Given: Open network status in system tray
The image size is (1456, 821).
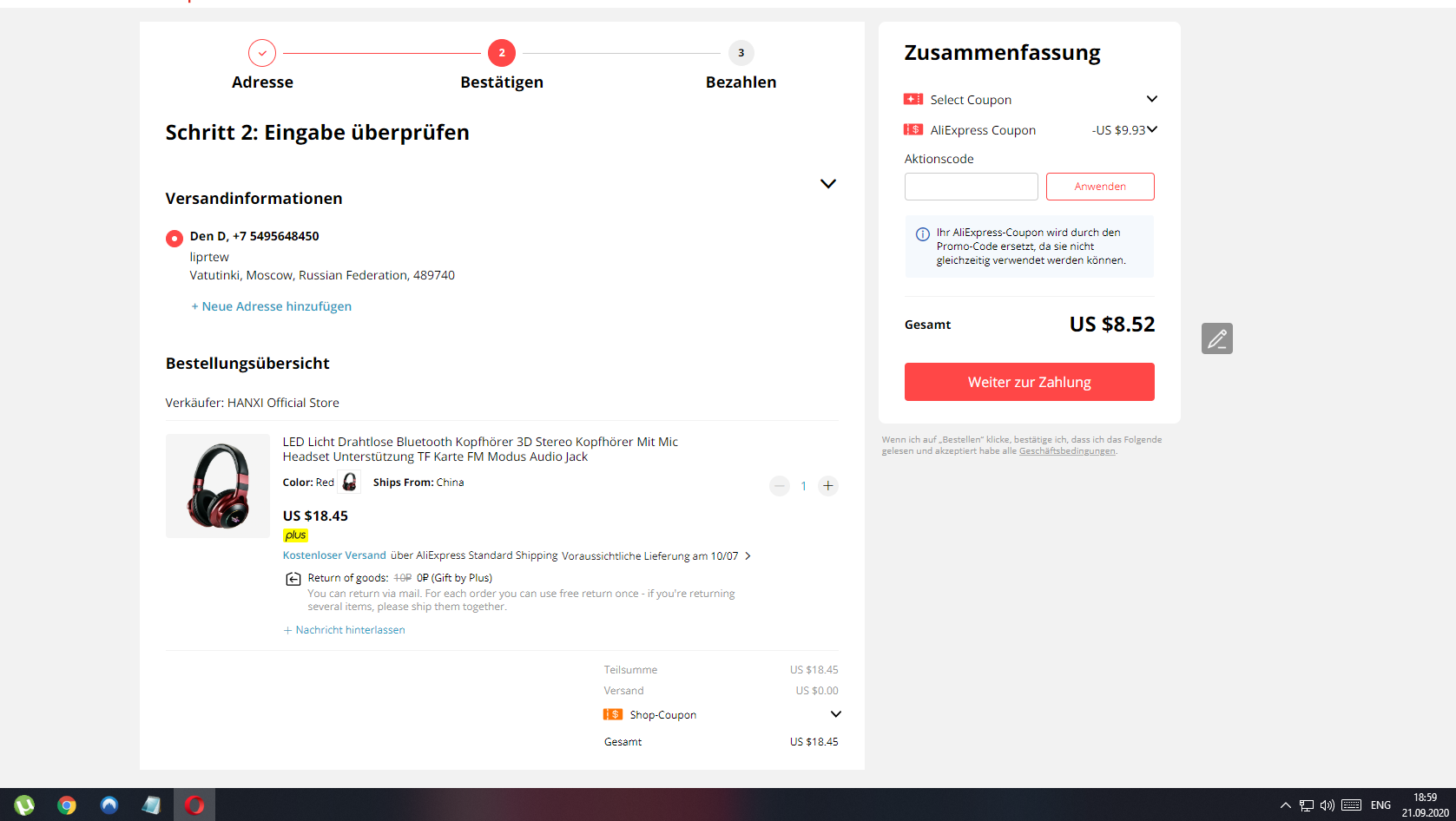Looking at the screenshot, I should click(1307, 805).
